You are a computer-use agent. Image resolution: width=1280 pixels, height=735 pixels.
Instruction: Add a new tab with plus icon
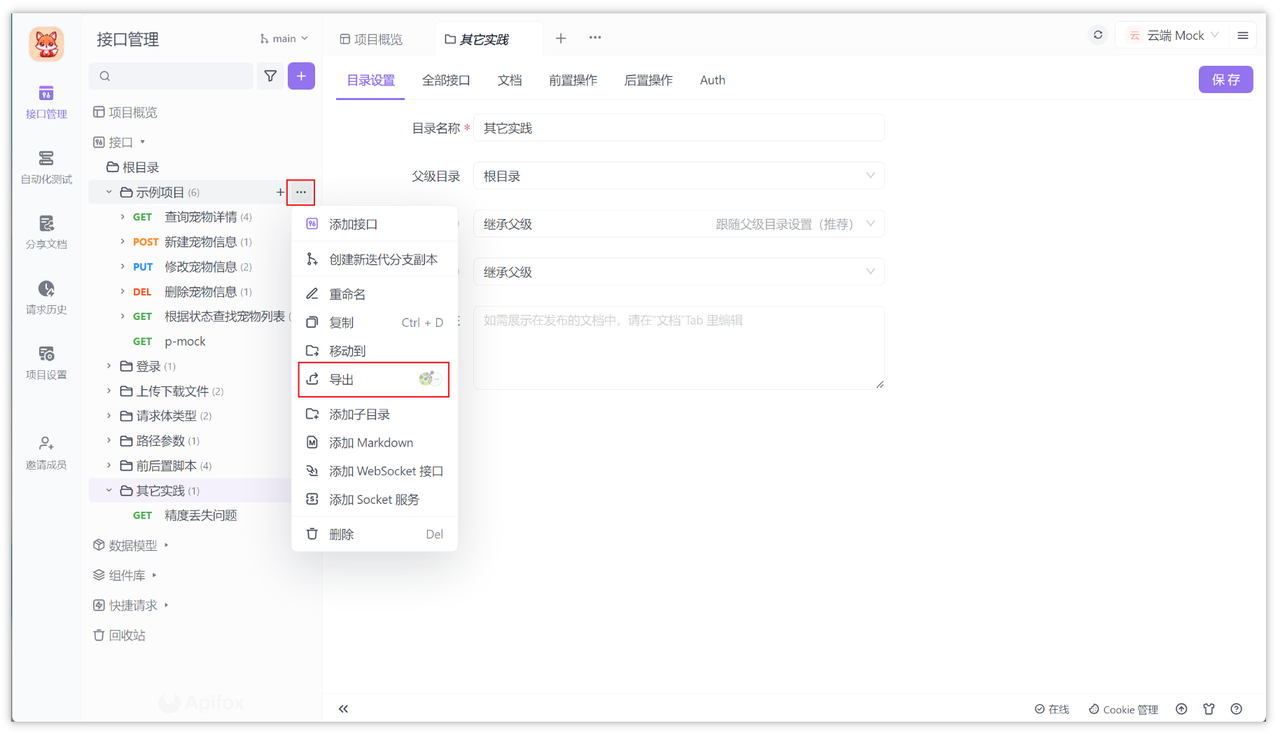tap(561, 38)
